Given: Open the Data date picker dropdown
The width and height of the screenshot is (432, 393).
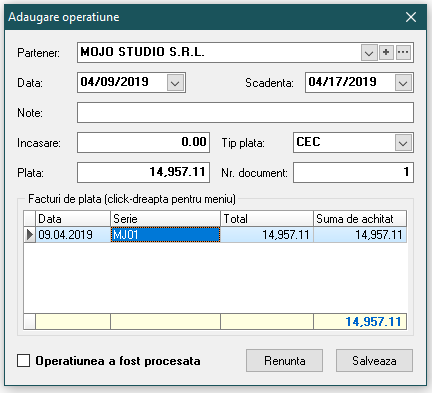Looking at the screenshot, I should [x=175, y=83].
